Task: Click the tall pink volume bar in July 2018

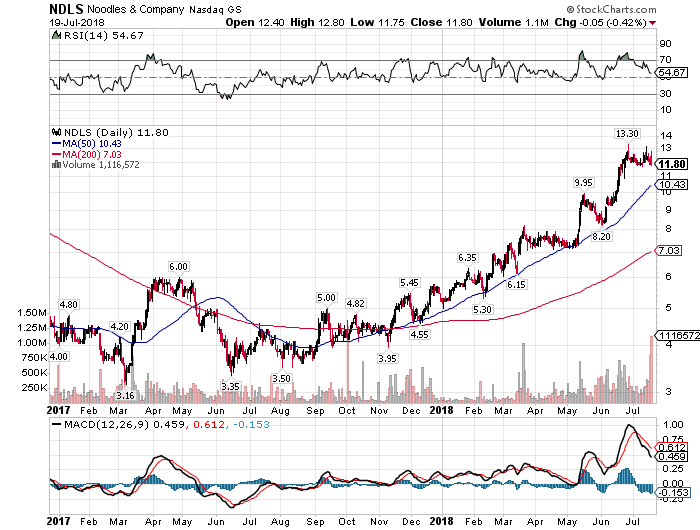Action: [x=651, y=370]
